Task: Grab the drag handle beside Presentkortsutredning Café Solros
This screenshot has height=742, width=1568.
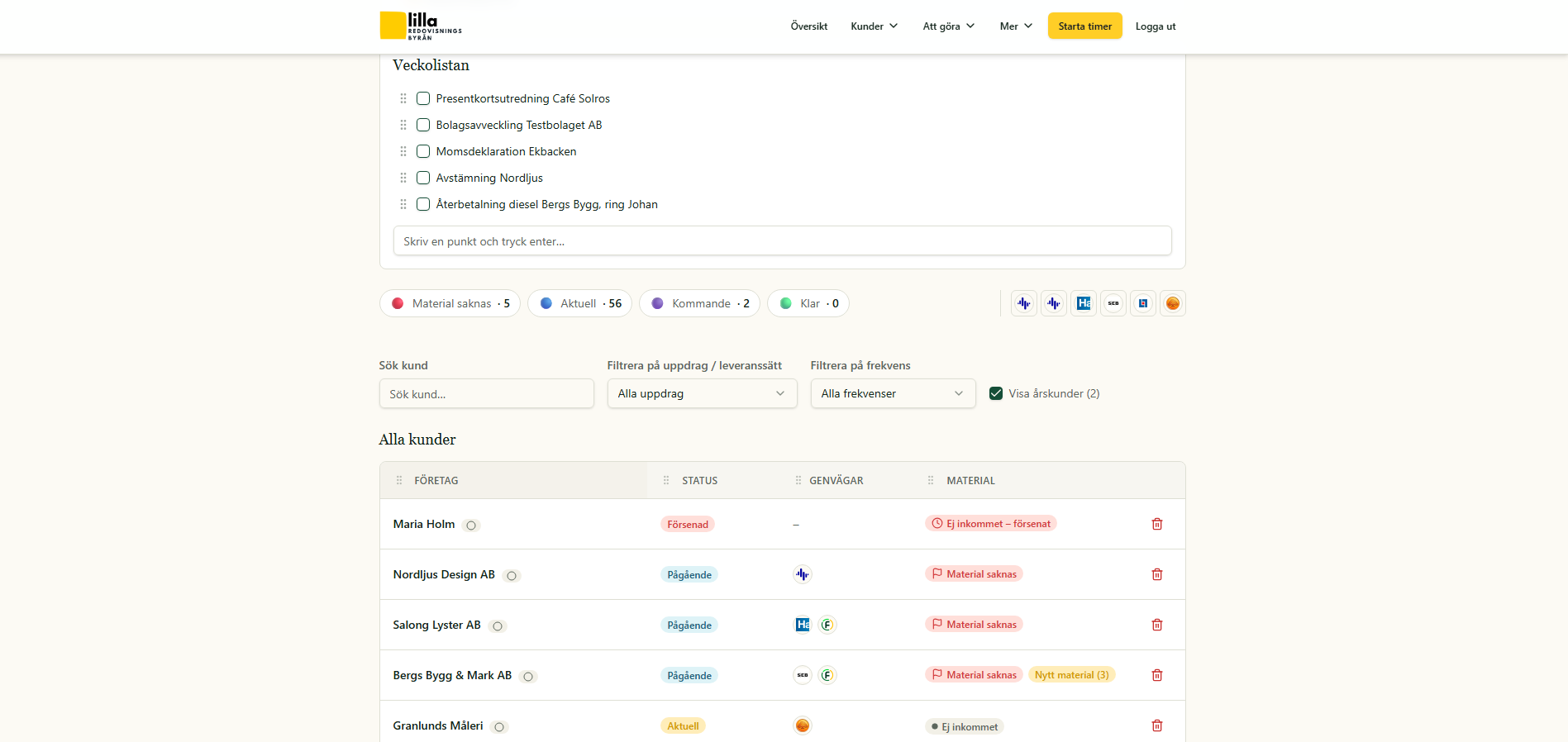Action: click(403, 98)
